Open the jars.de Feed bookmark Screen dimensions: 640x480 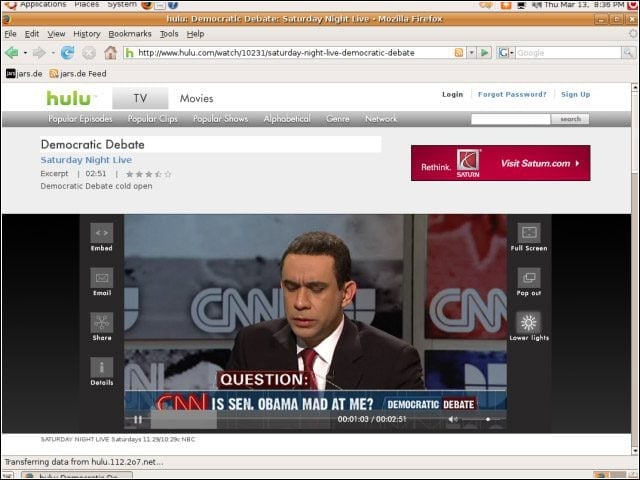[x=78, y=73]
